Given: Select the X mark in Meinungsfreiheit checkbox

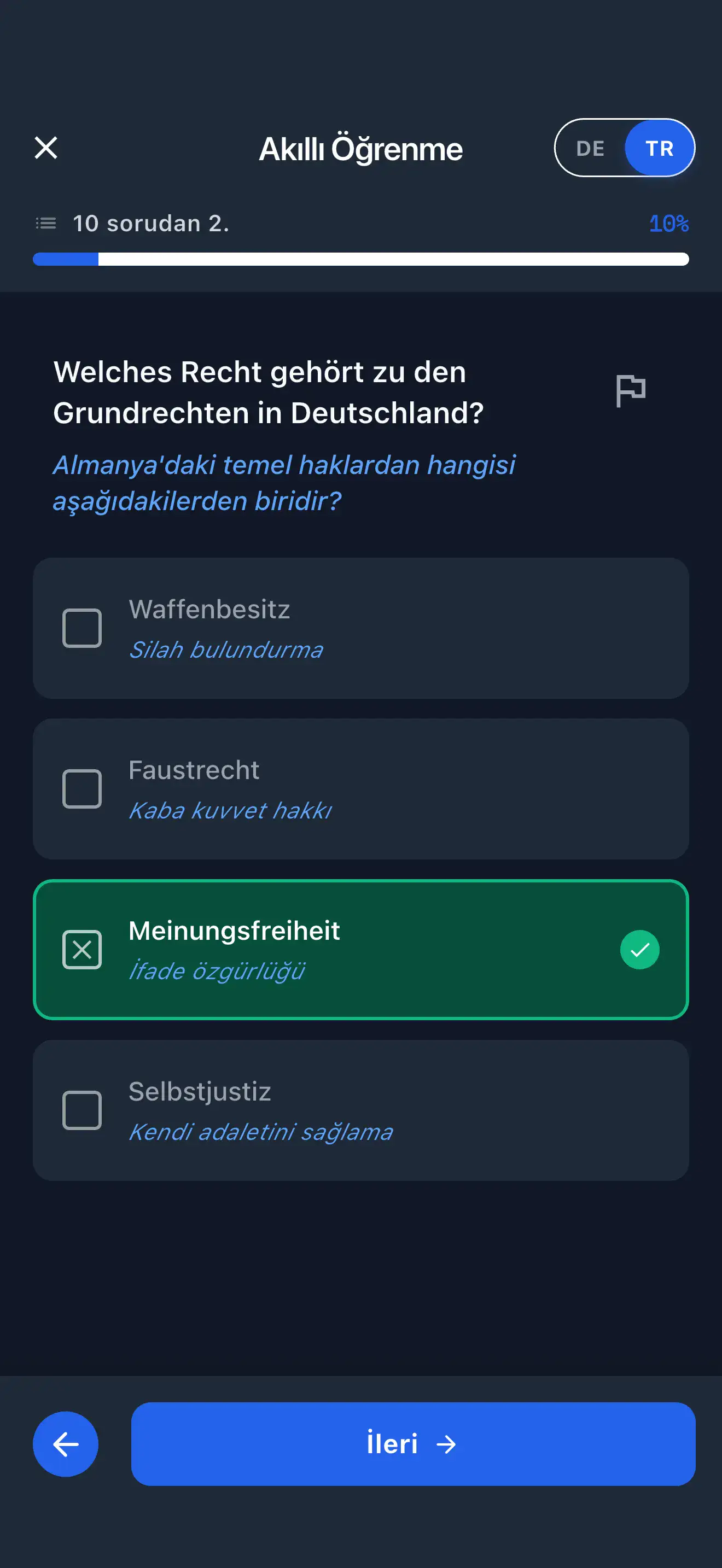Looking at the screenshot, I should [82, 949].
